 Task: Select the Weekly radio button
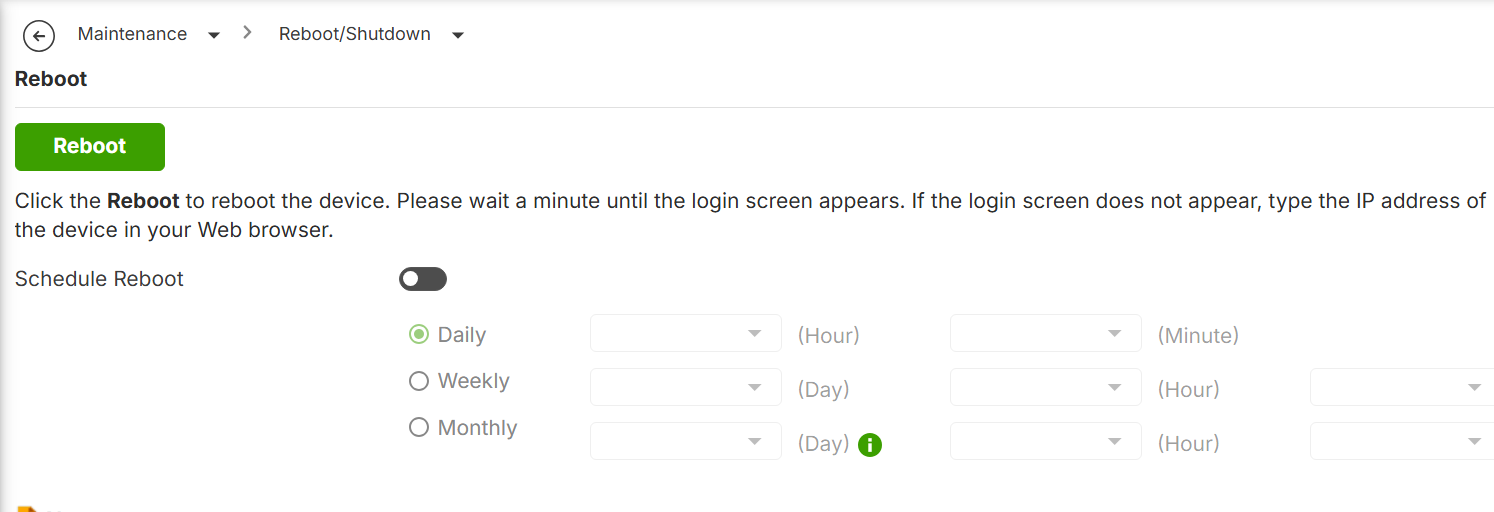(419, 381)
